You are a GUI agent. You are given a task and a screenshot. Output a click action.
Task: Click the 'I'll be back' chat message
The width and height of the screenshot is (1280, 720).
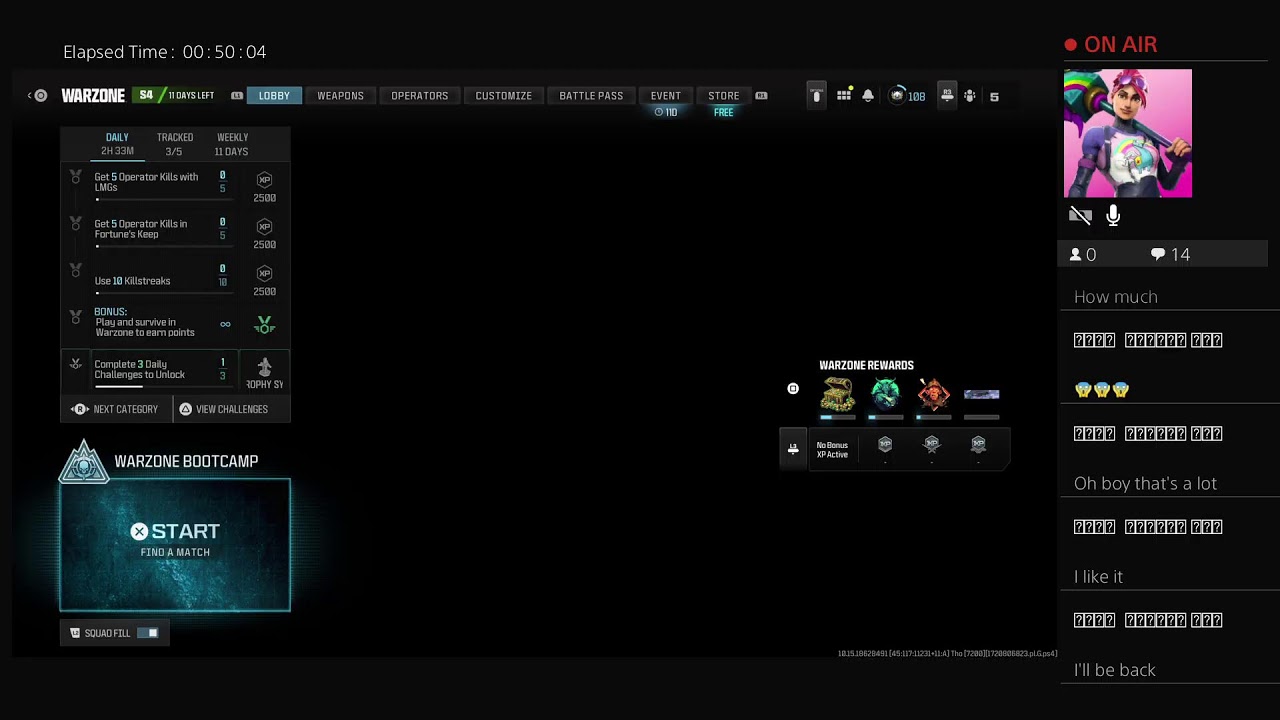tap(1115, 670)
